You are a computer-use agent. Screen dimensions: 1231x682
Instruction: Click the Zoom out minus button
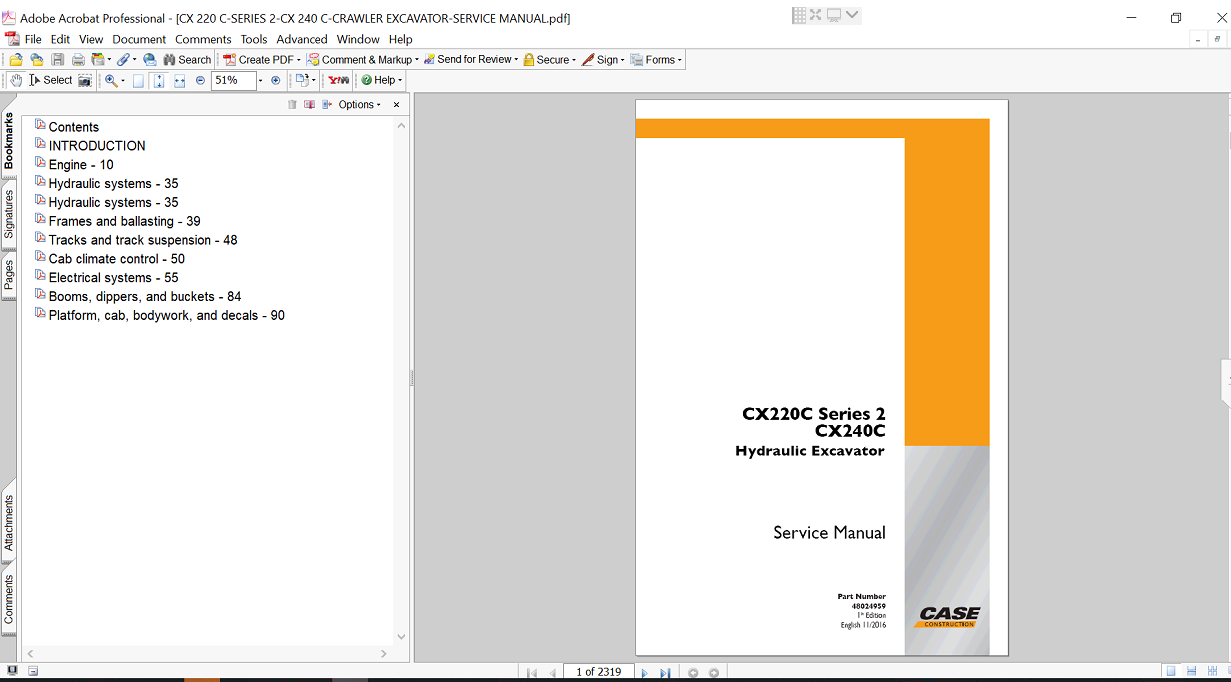200,80
